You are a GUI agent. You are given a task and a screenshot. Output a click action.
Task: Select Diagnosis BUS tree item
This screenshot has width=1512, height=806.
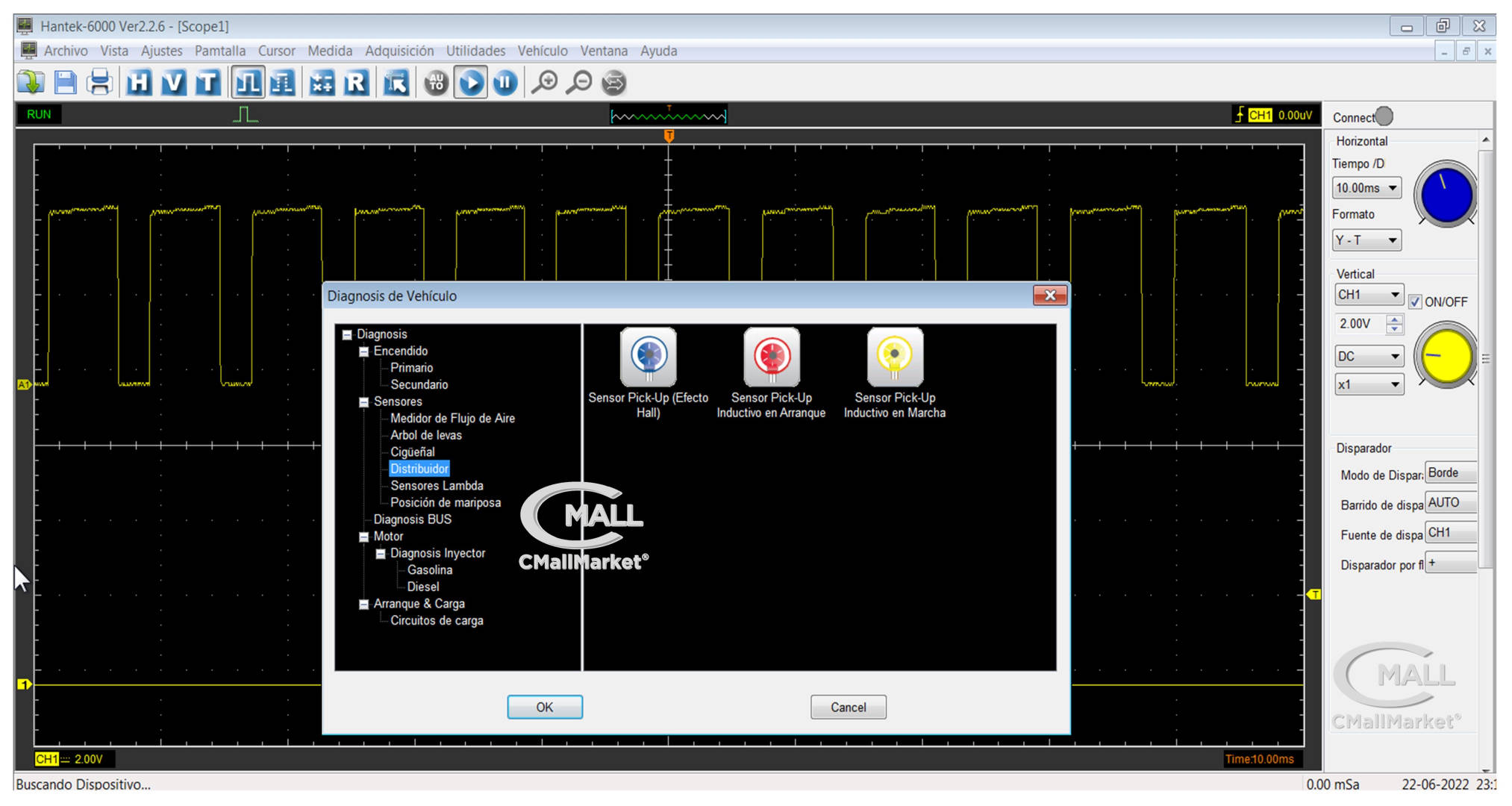click(412, 519)
